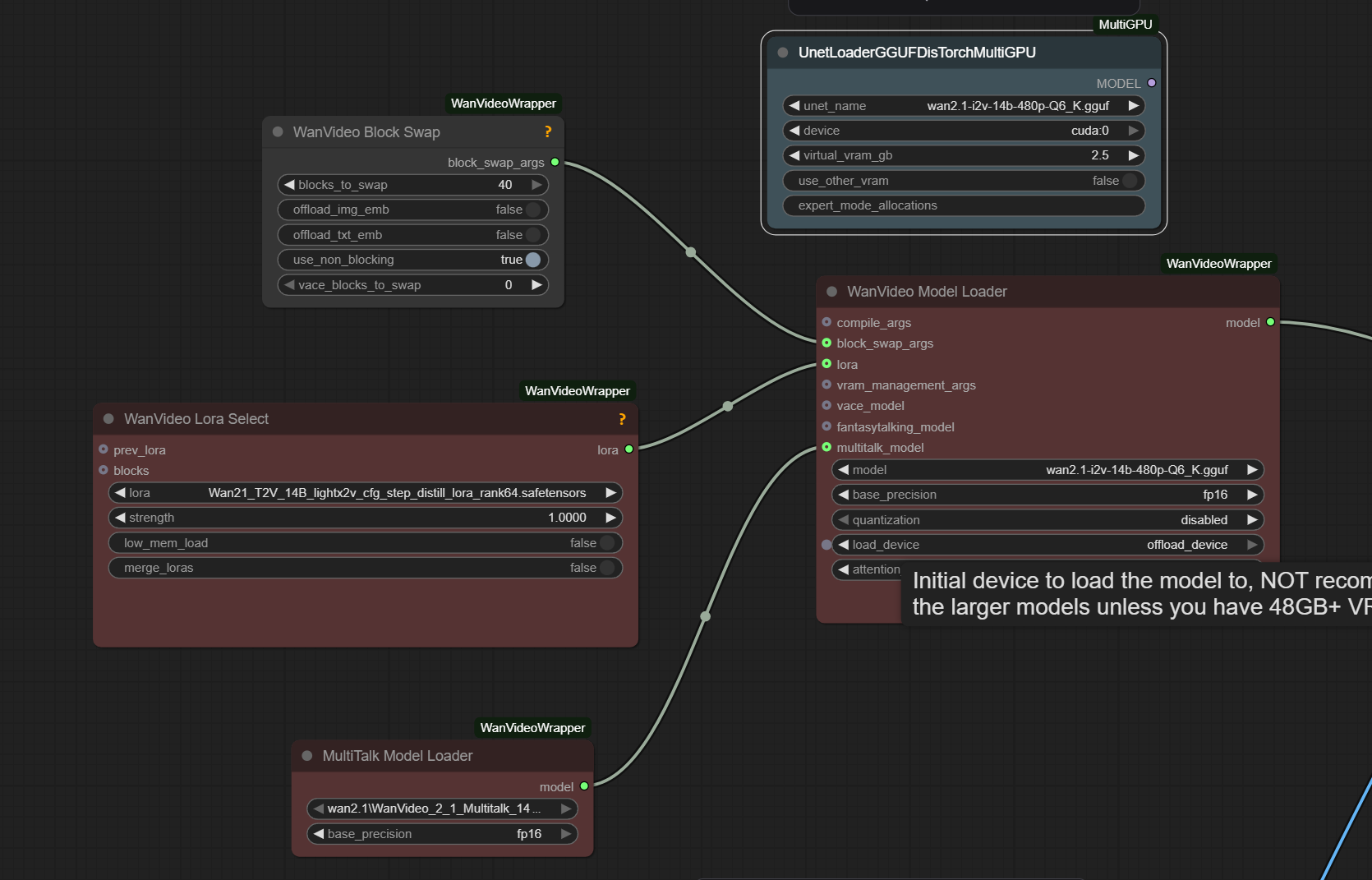Open the quantization dropdown

point(1047,520)
